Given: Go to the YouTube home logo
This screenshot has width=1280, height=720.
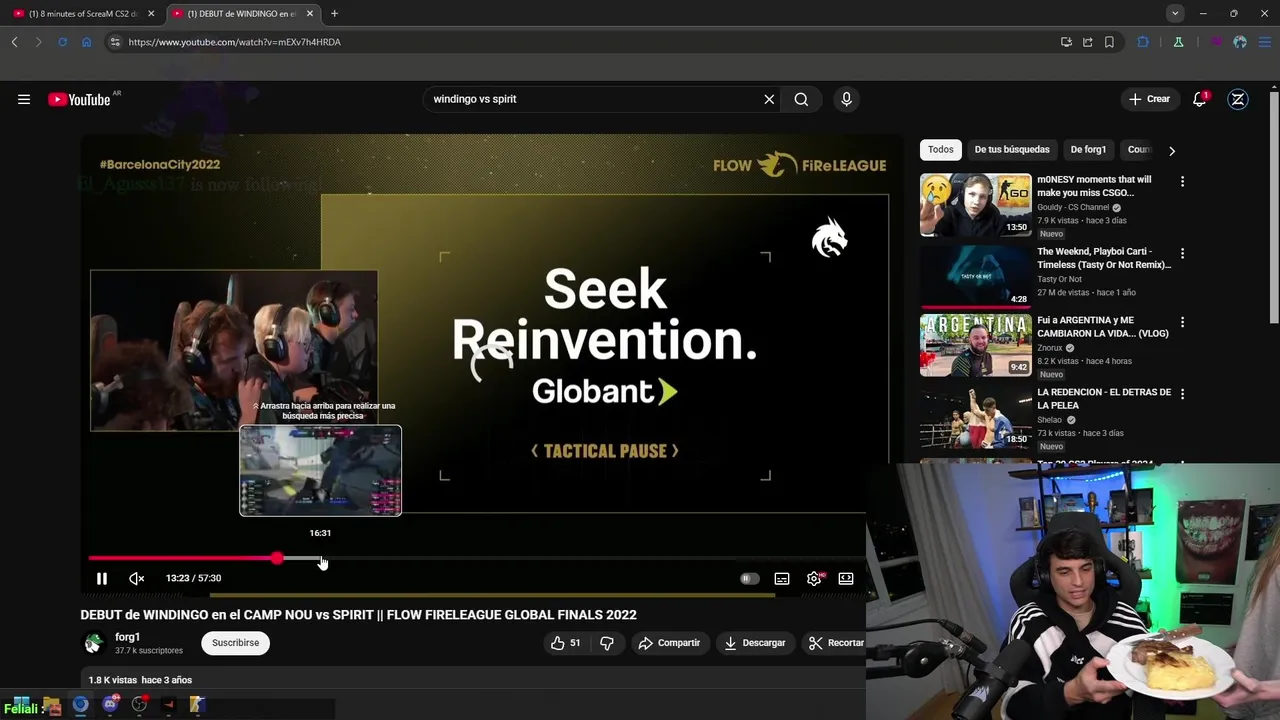Looking at the screenshot, I should click(80, 99).
